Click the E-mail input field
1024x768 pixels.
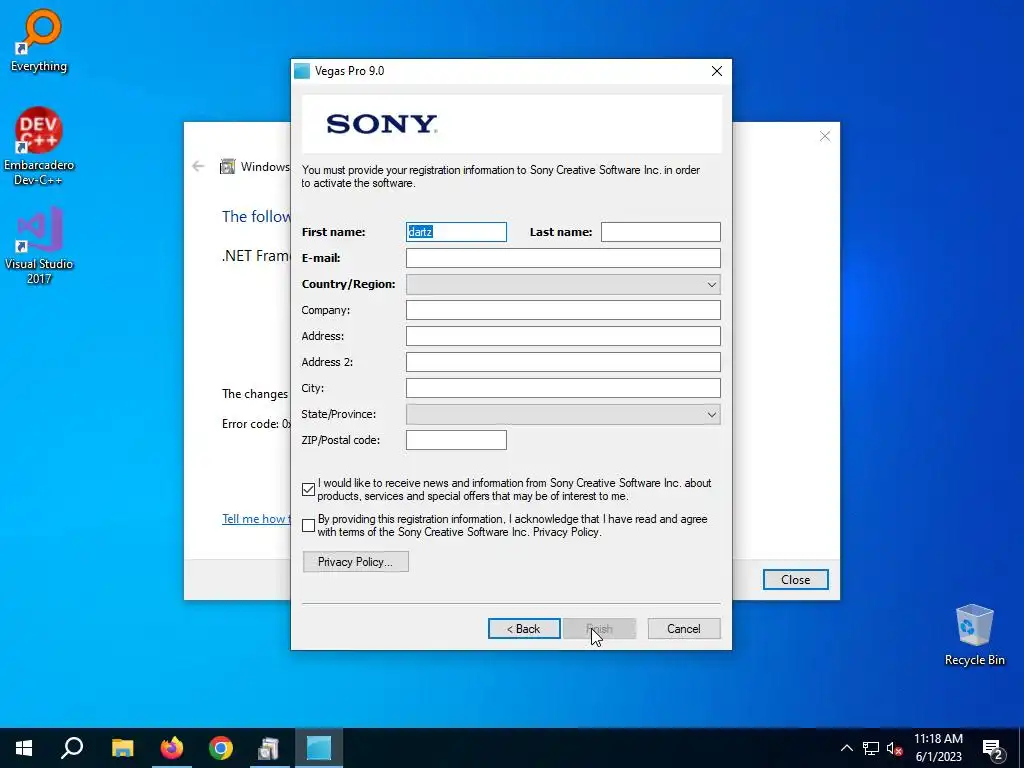click(563, 258)
